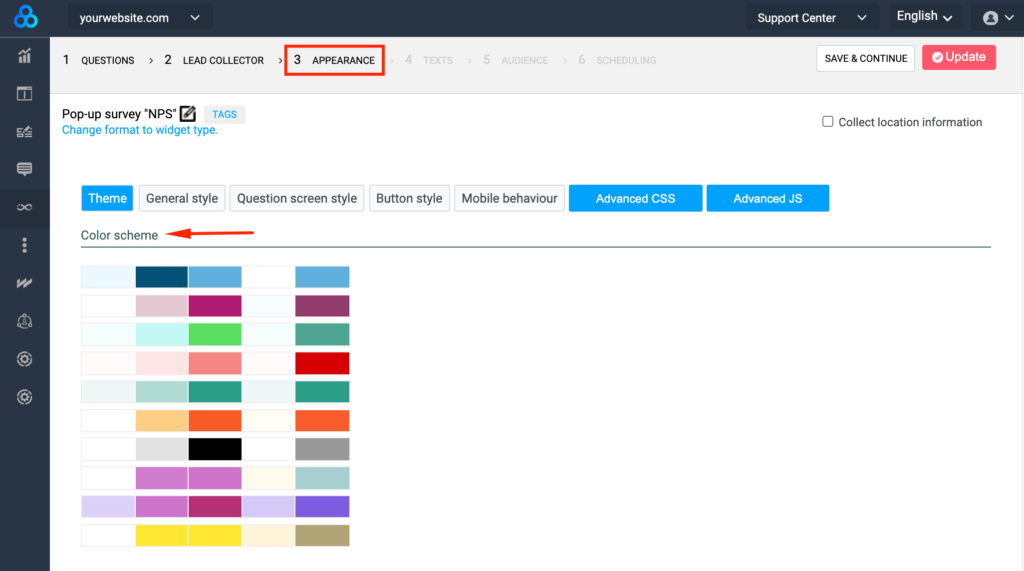Click the window layout sidebar icon

[x=25, y=94]
